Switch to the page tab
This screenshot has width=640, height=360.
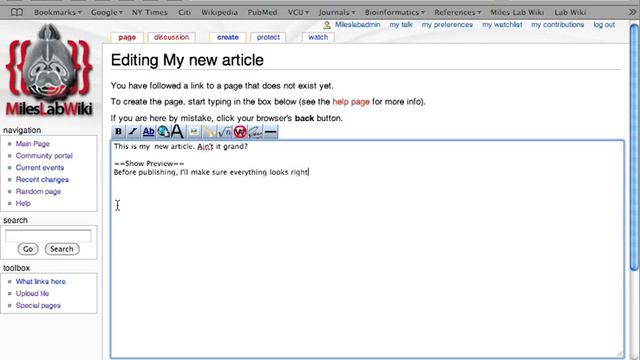pos(127,37)
